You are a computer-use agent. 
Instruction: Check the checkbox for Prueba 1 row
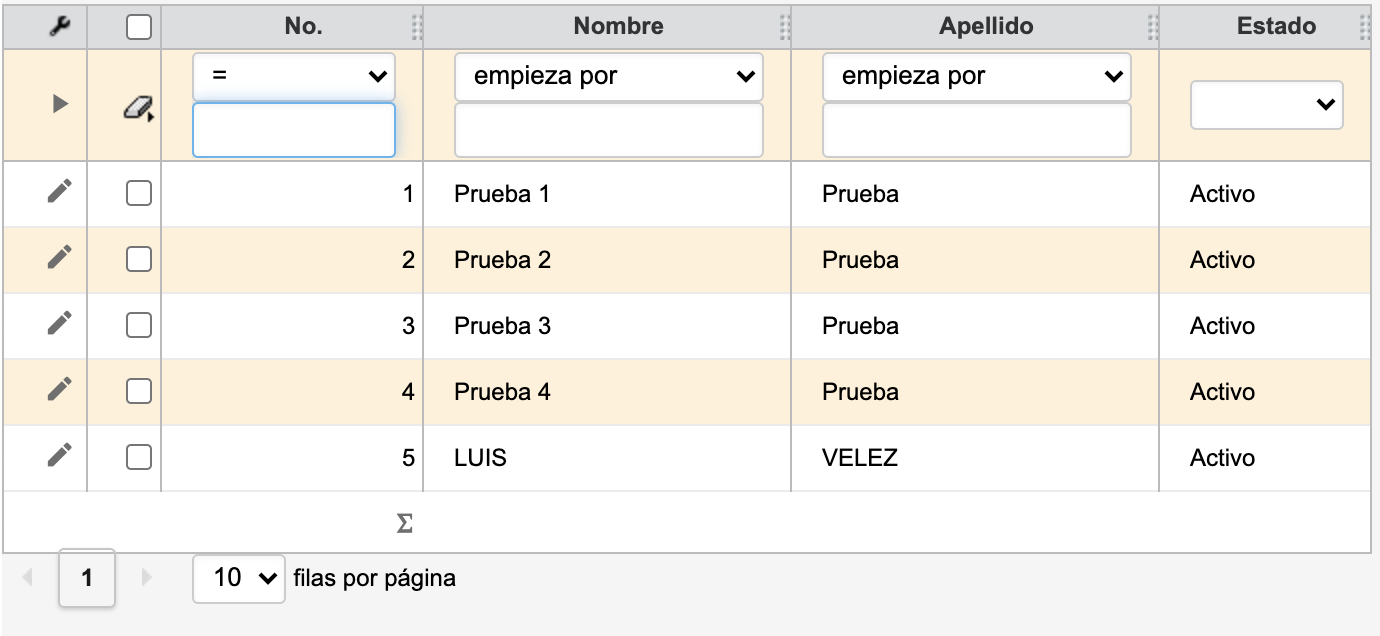(139, 193)
